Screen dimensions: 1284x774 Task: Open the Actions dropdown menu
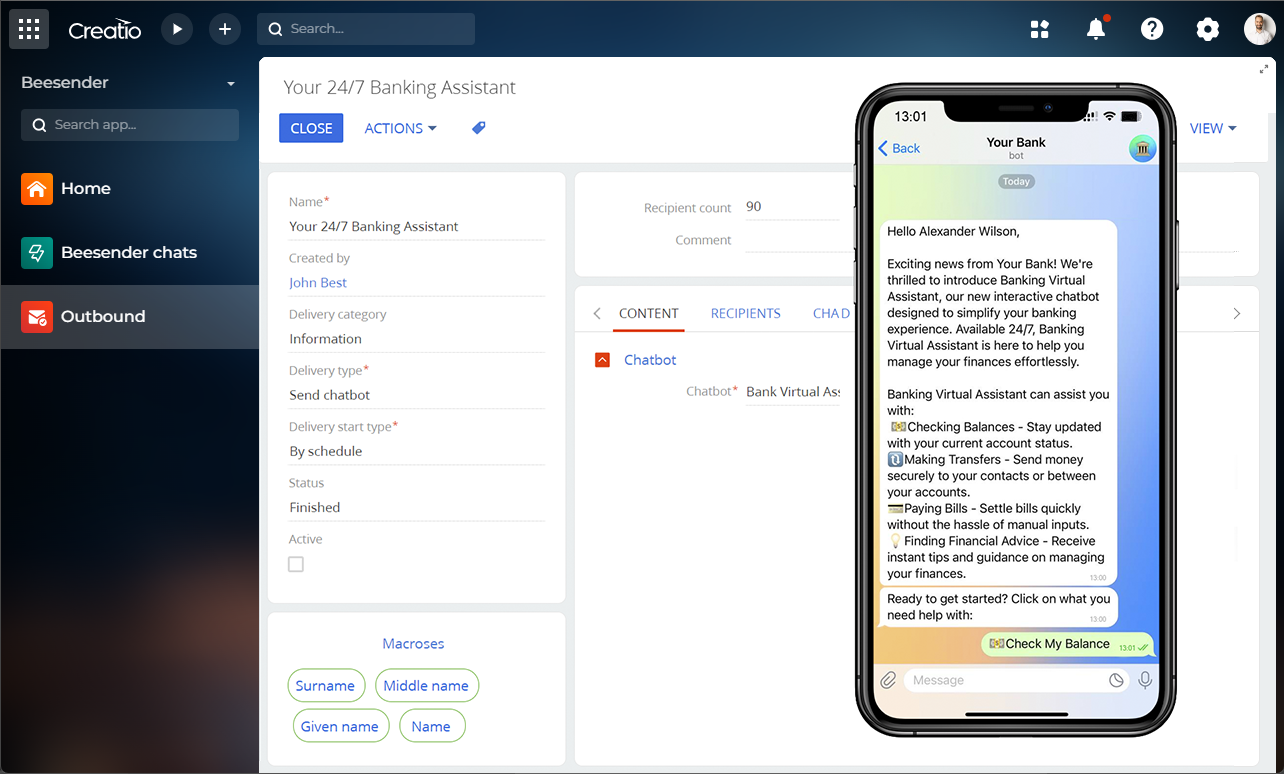click(x=400, y=128)
